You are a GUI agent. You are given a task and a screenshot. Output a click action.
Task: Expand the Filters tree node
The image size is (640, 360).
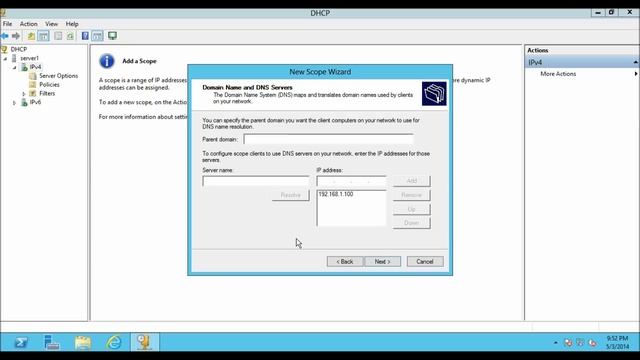[x=24, y=94]
